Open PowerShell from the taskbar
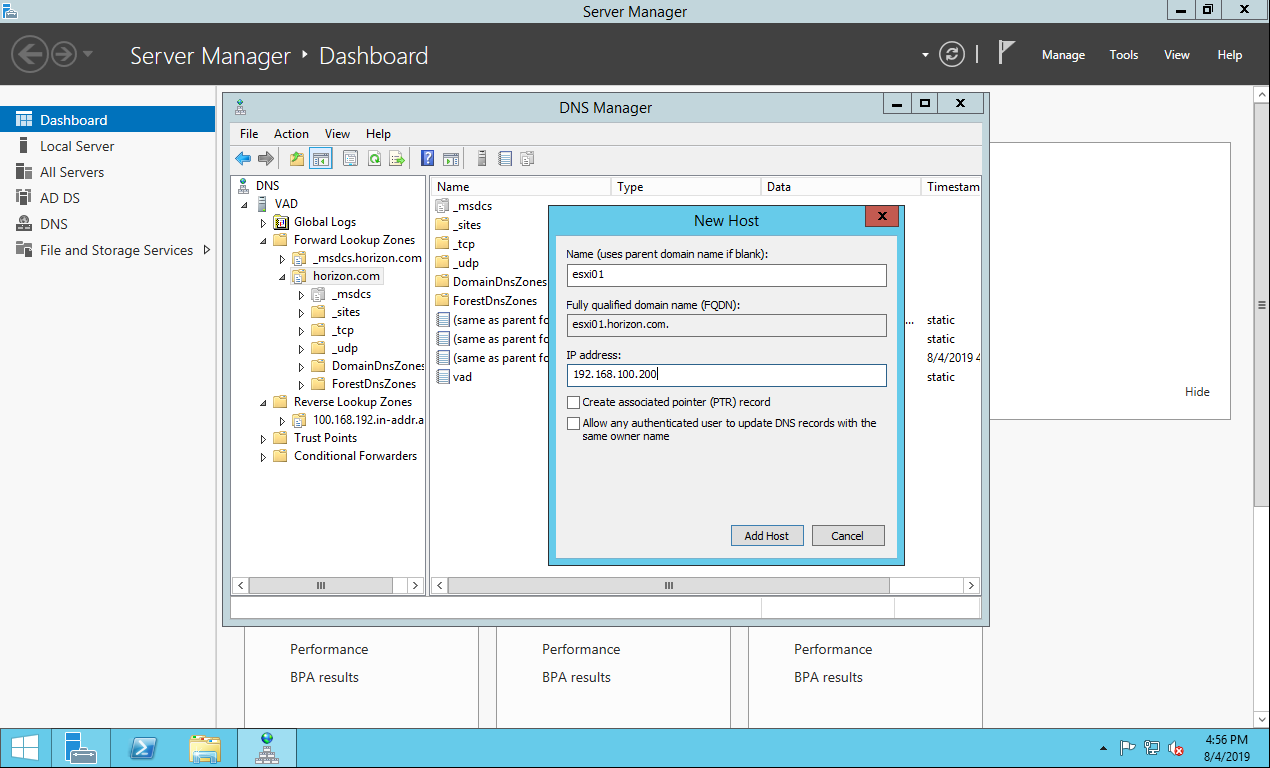Image resolution: width=1270 pixels, height=768 pixels. coord(142,748)
